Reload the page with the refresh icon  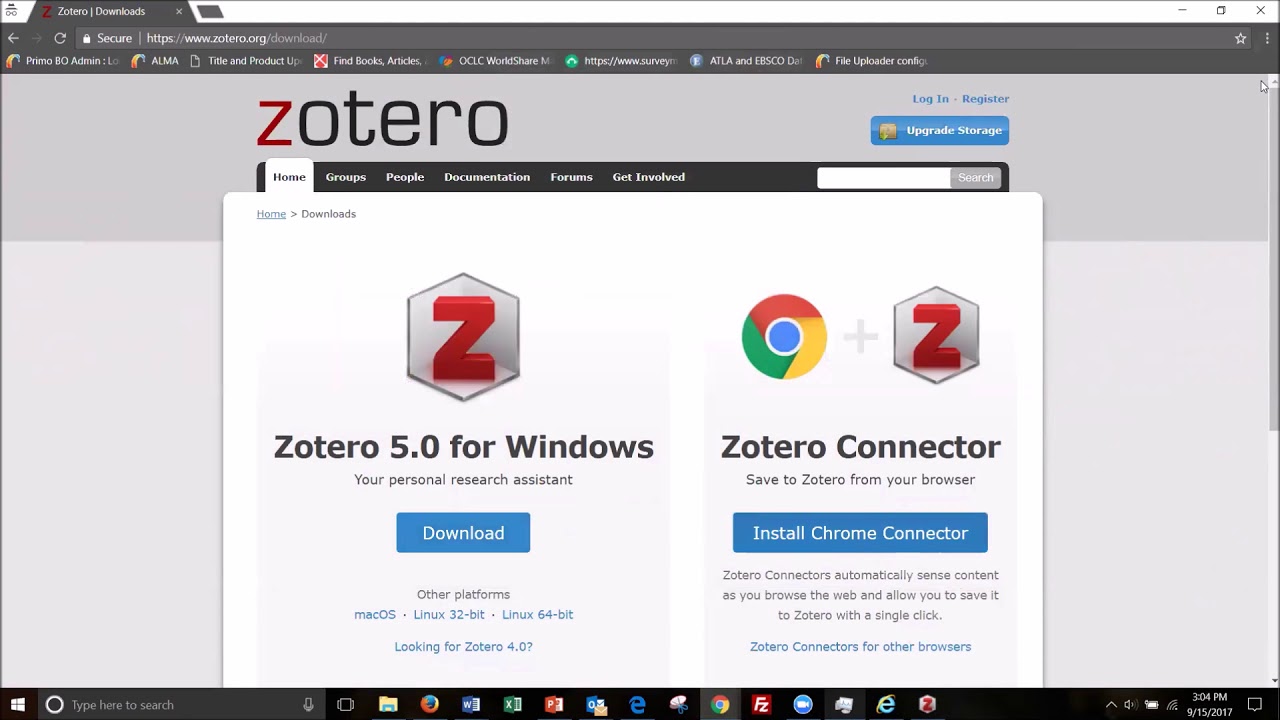coord(60,38)
